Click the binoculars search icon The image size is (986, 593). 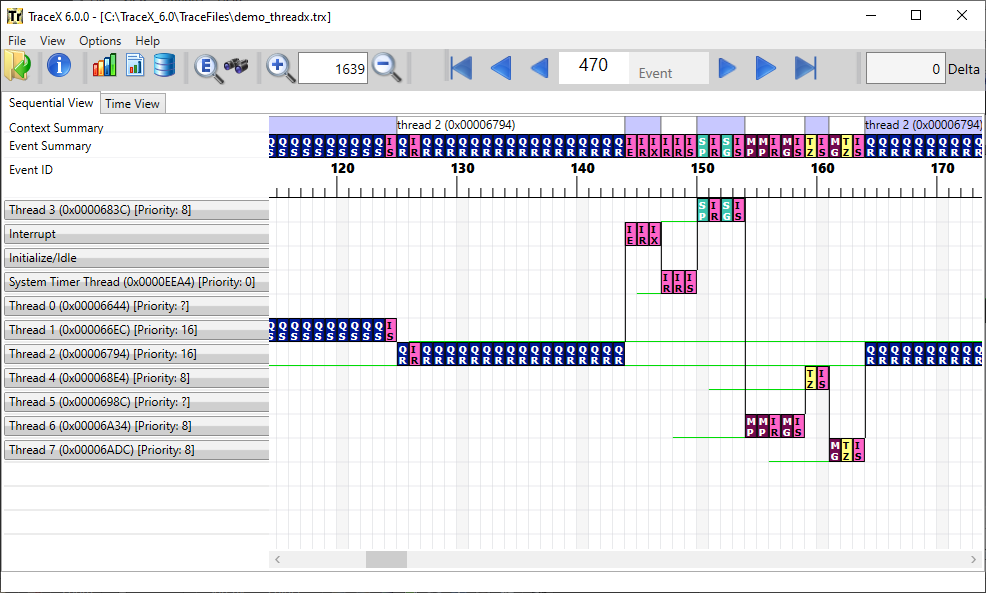click(237, 68)
